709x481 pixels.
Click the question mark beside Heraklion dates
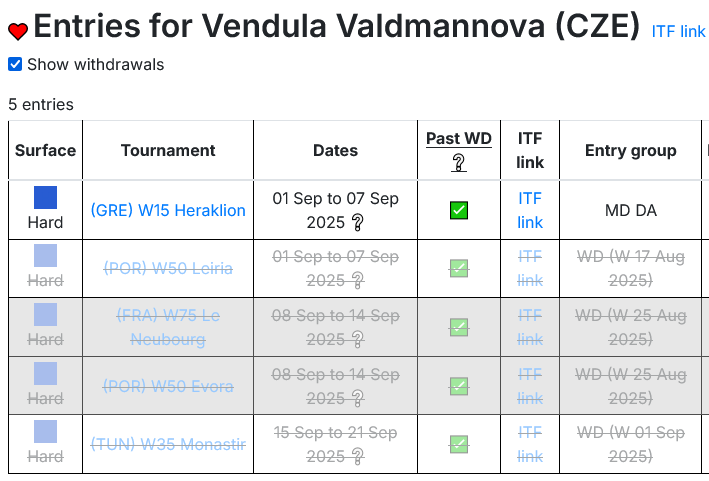point(357,222)
